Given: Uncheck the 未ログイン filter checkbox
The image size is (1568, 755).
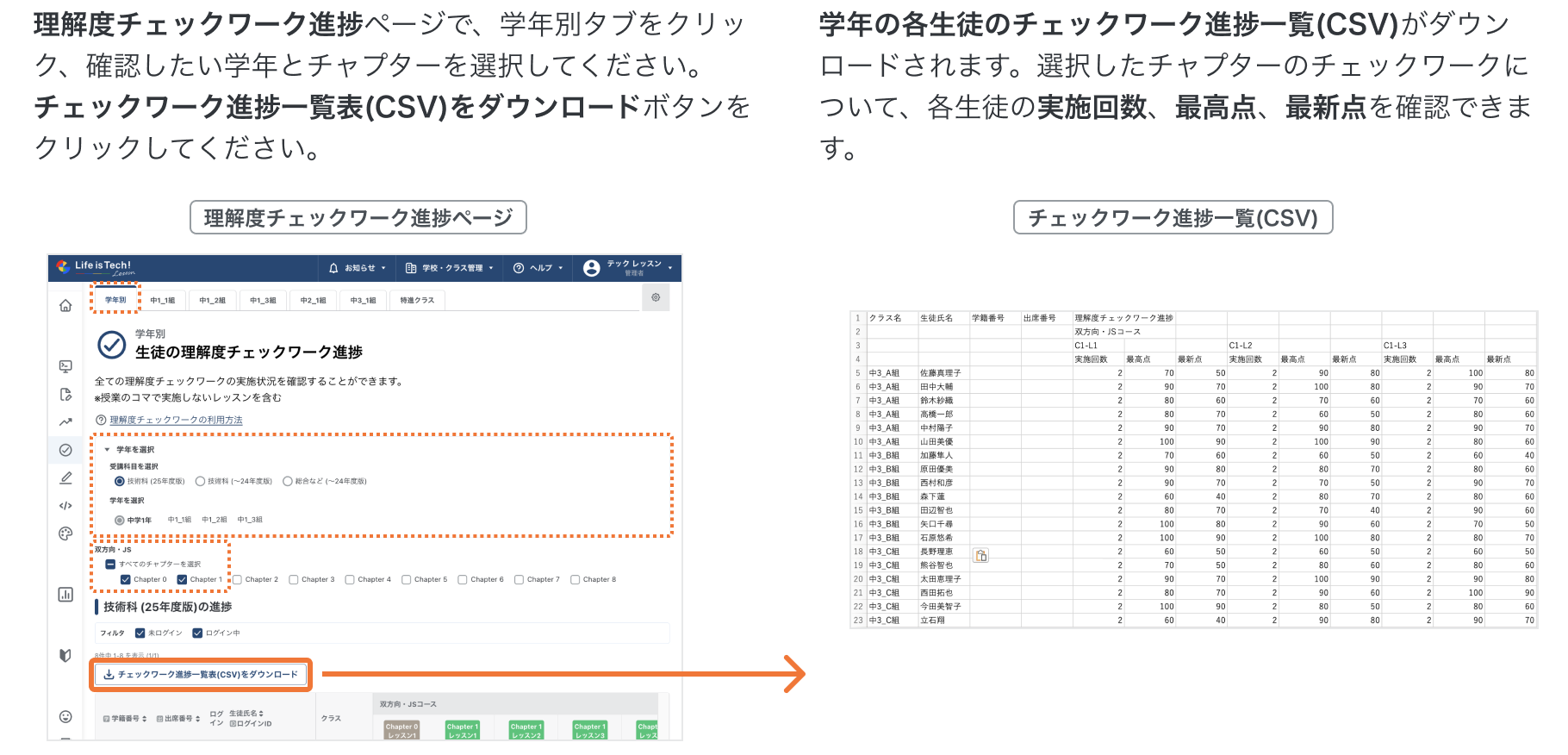Looking at the screenshot, I should [140, 633].
